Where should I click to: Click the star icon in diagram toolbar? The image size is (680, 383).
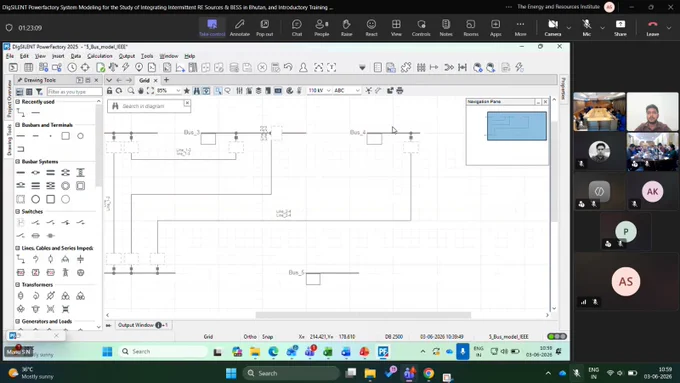click(186, 91)
